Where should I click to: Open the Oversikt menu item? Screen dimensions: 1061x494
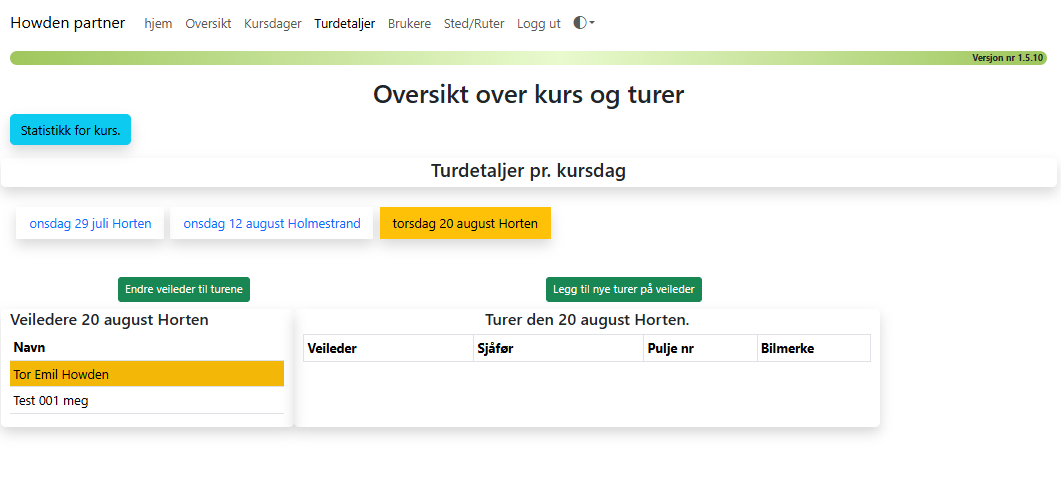(x=208, y=24)
